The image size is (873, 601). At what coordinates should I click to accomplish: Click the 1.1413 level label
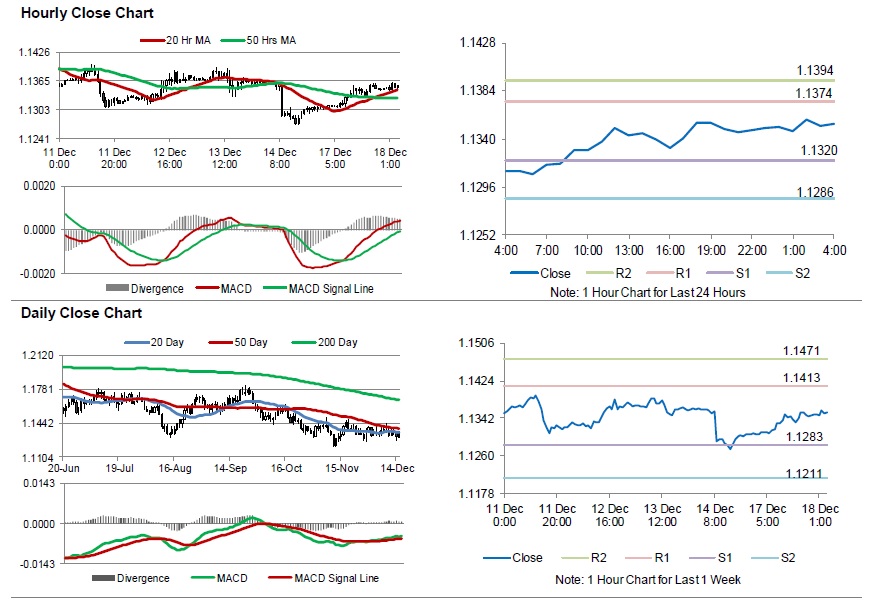802,378
